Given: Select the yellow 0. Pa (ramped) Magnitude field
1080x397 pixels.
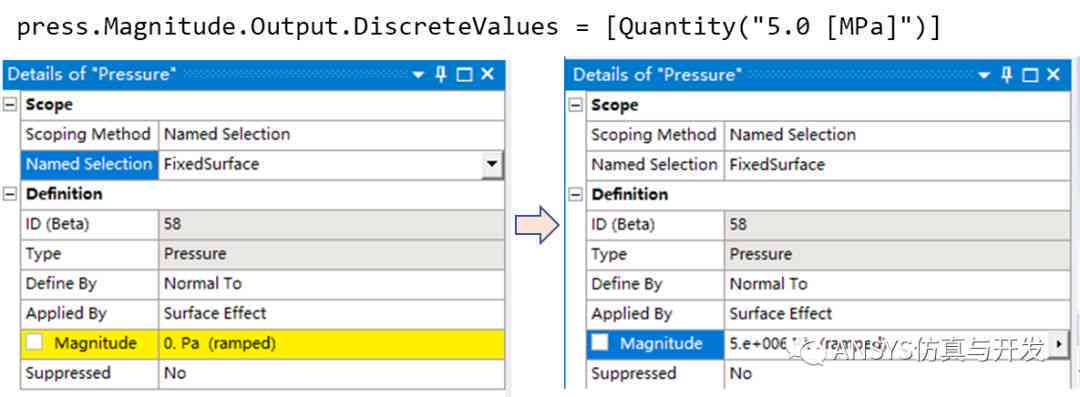Looking at the screenshot, I should [331, 343].
